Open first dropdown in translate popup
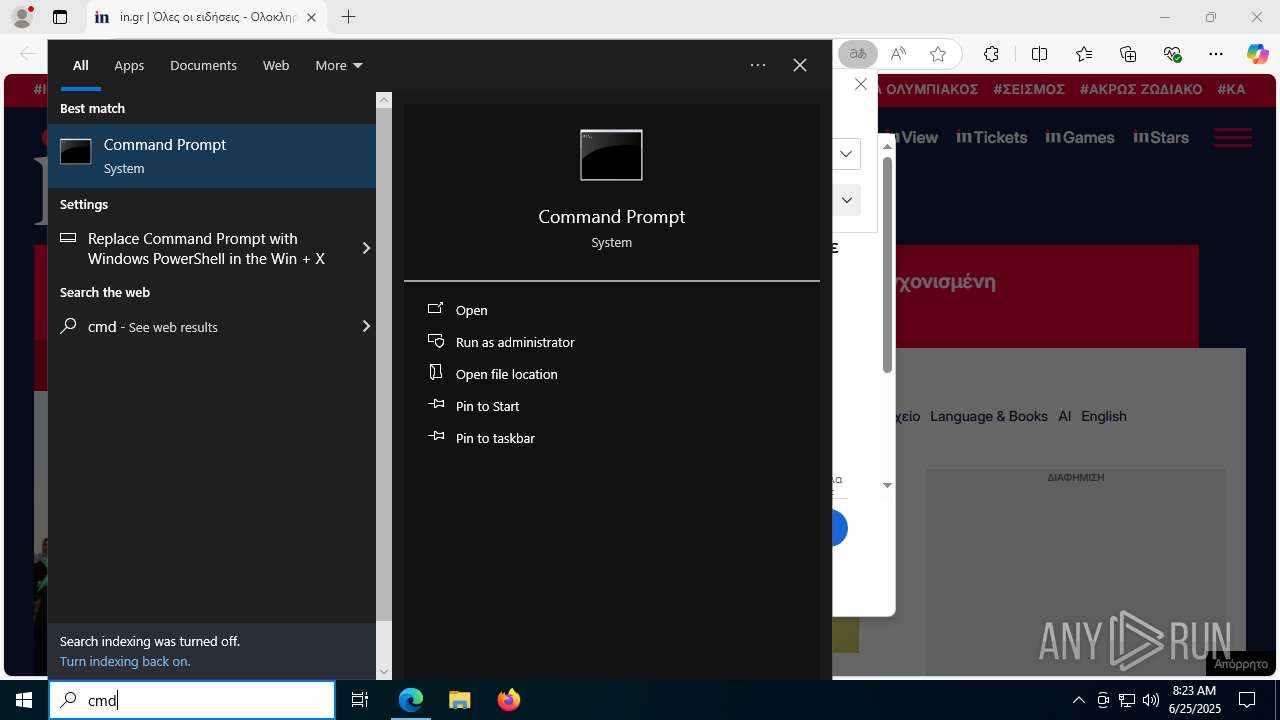This screenshot has width=1280, height=720. pyautogui.click(x=846, y=154)
